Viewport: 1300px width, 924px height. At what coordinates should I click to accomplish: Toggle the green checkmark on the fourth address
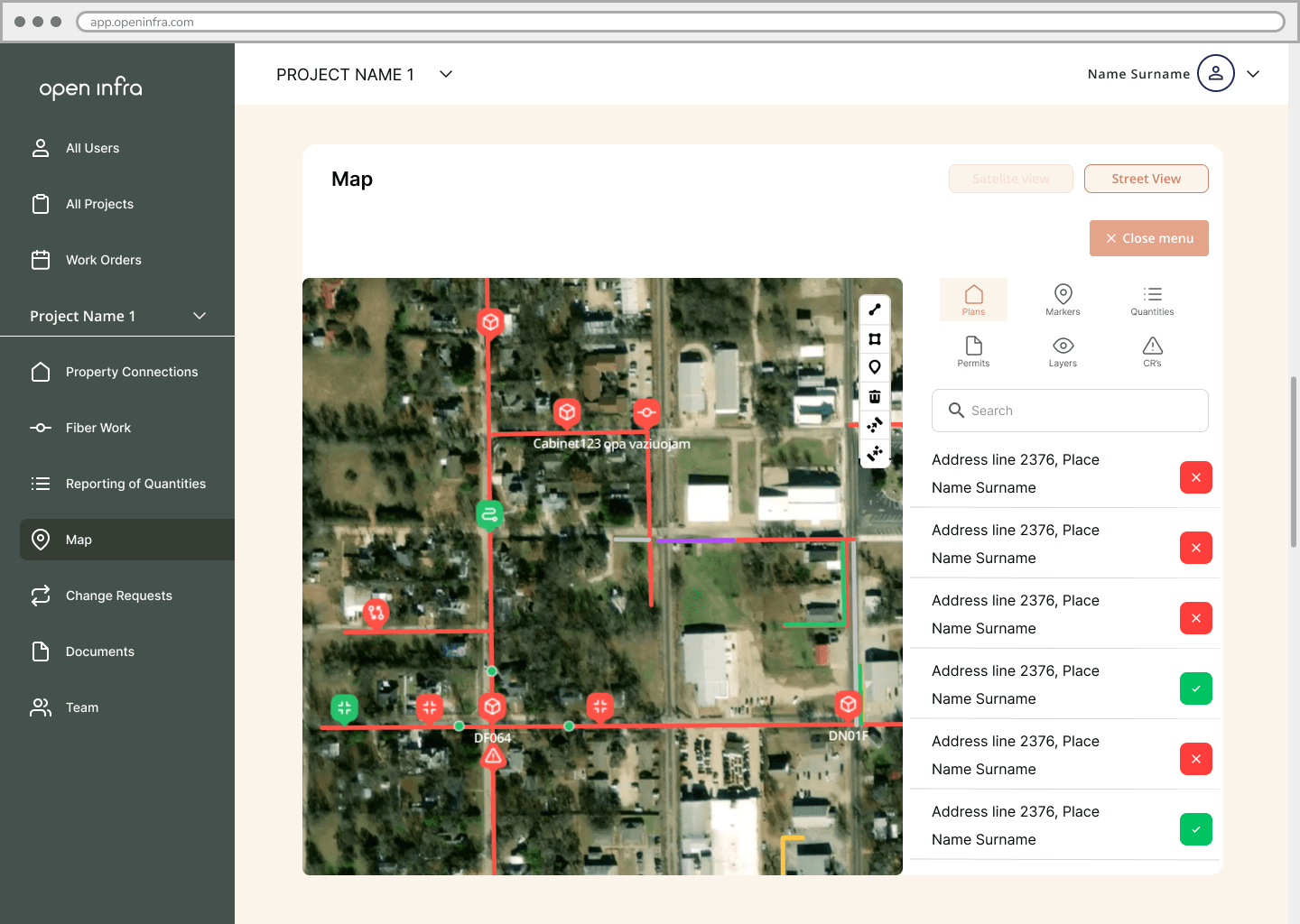1195,688
